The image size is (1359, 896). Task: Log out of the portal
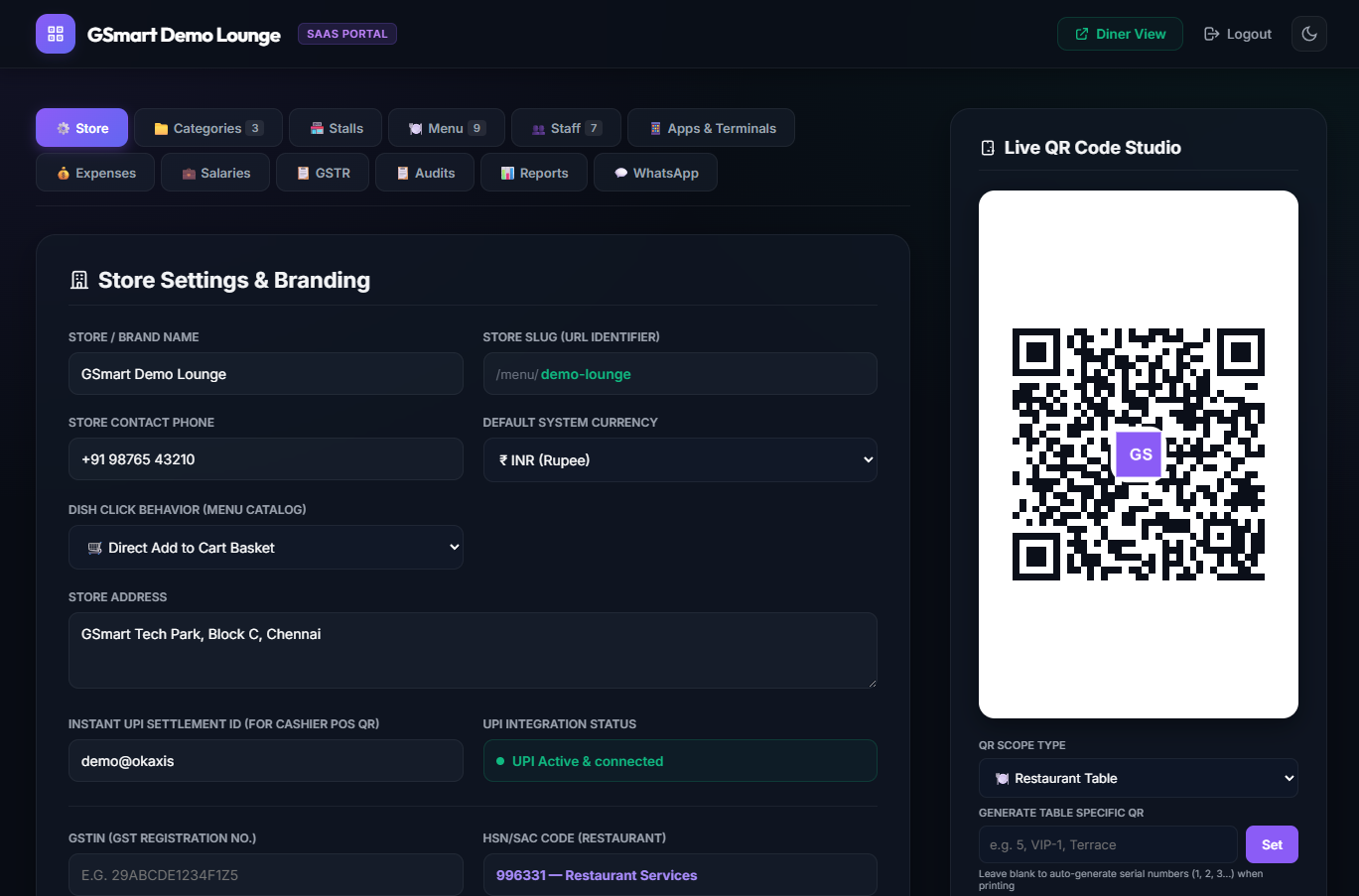[x=1237, y=34]
